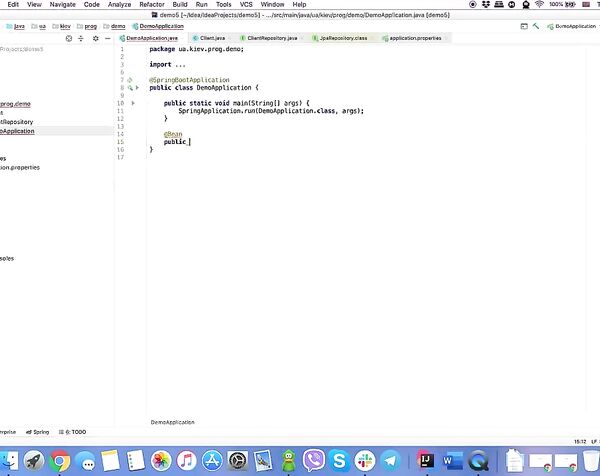
Task: Open Project panel settings gear
Action: [x=96, y=38]
